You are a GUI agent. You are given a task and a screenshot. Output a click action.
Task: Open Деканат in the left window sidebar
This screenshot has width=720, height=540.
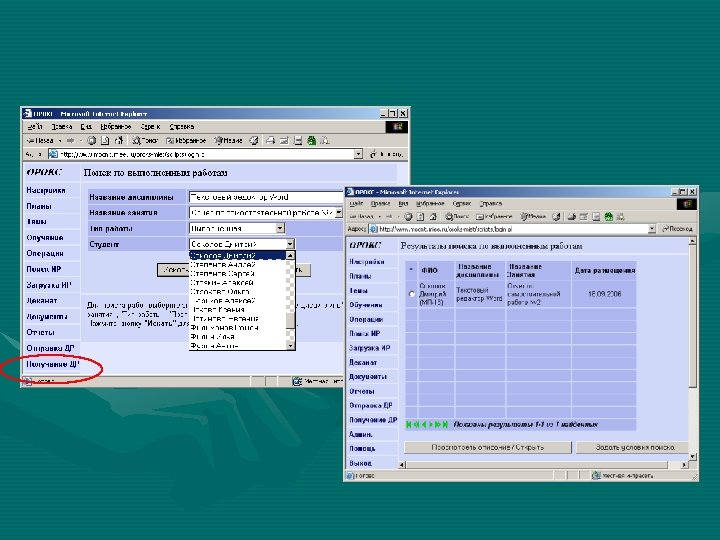(x=42, y=300)
